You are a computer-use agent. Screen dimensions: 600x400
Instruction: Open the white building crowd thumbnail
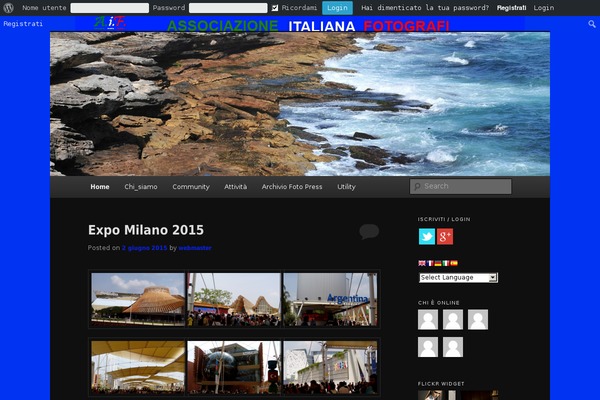330,368
